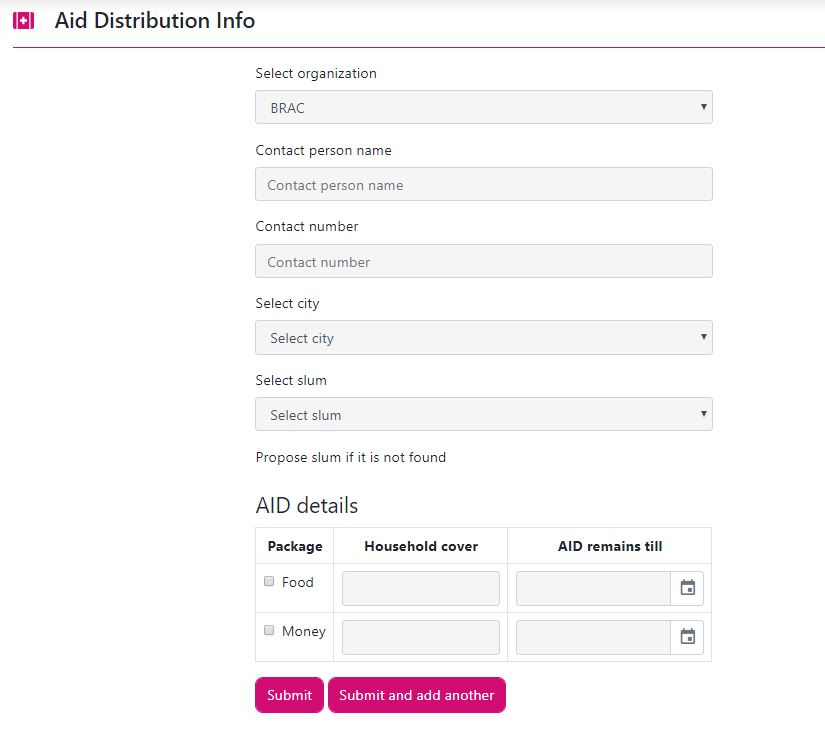Click the Package column header
Viewport: 825px width, 732px height.
click(295, 546)
